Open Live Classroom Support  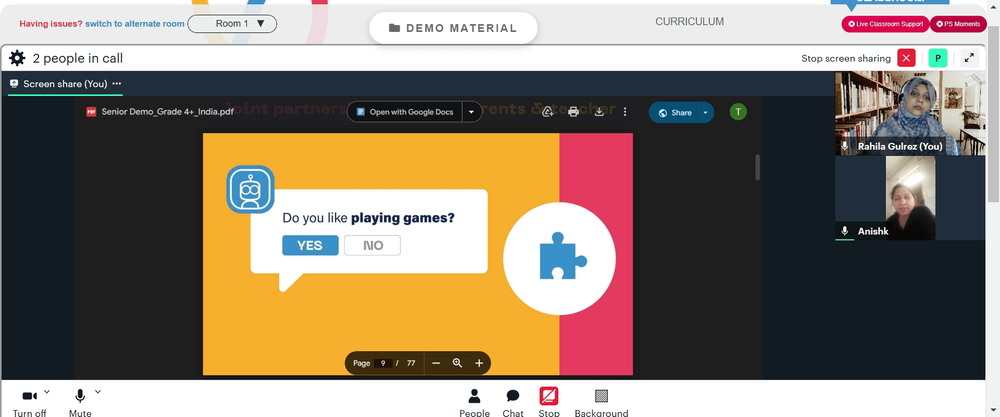(885, 24)
